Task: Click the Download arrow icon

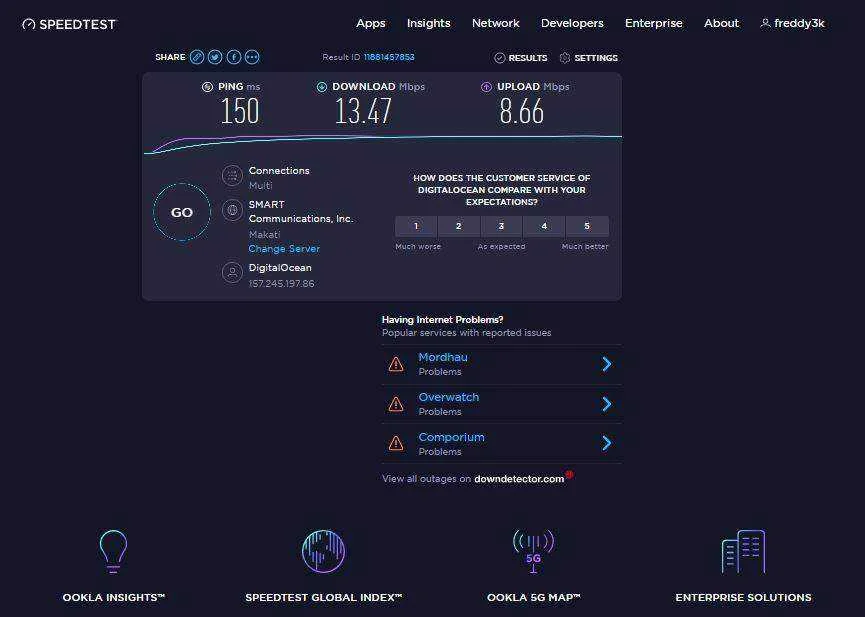Action: (322, 87)
